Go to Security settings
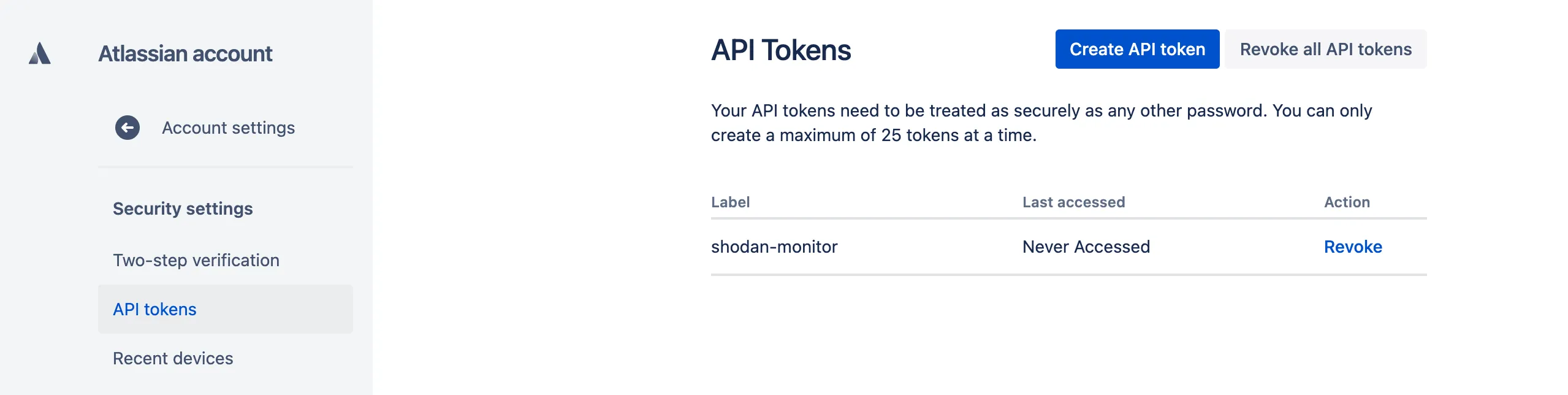1568x395 pixels. pyautogui.click(x=181, y=209)
